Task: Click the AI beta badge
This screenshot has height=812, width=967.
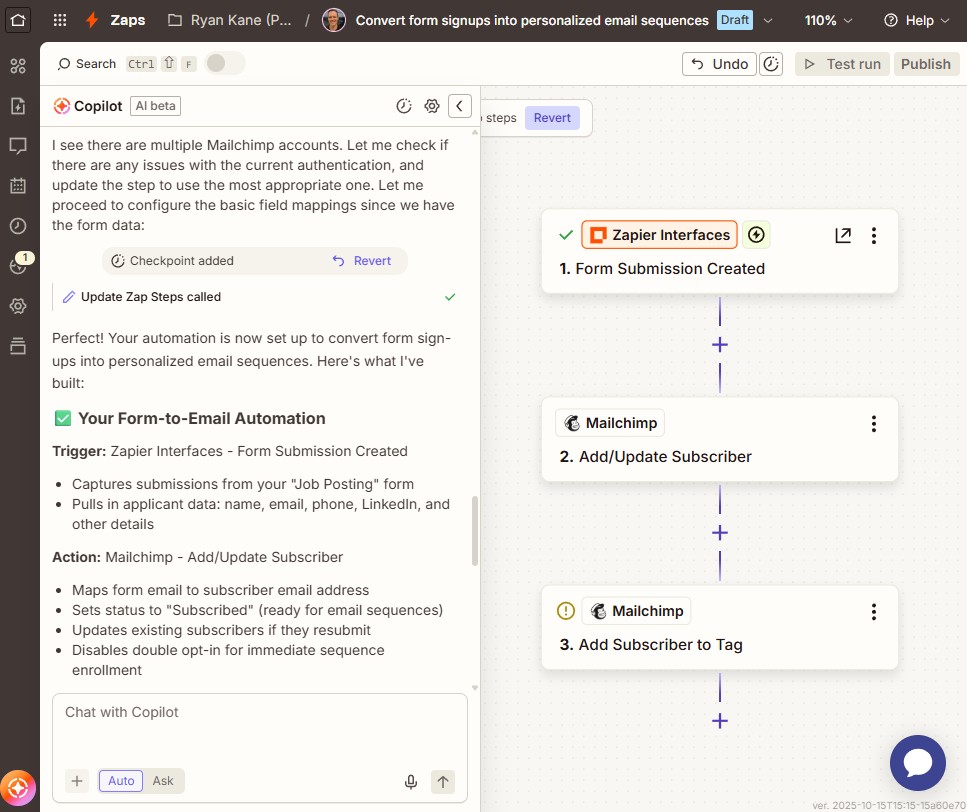Action: point(155,106)
